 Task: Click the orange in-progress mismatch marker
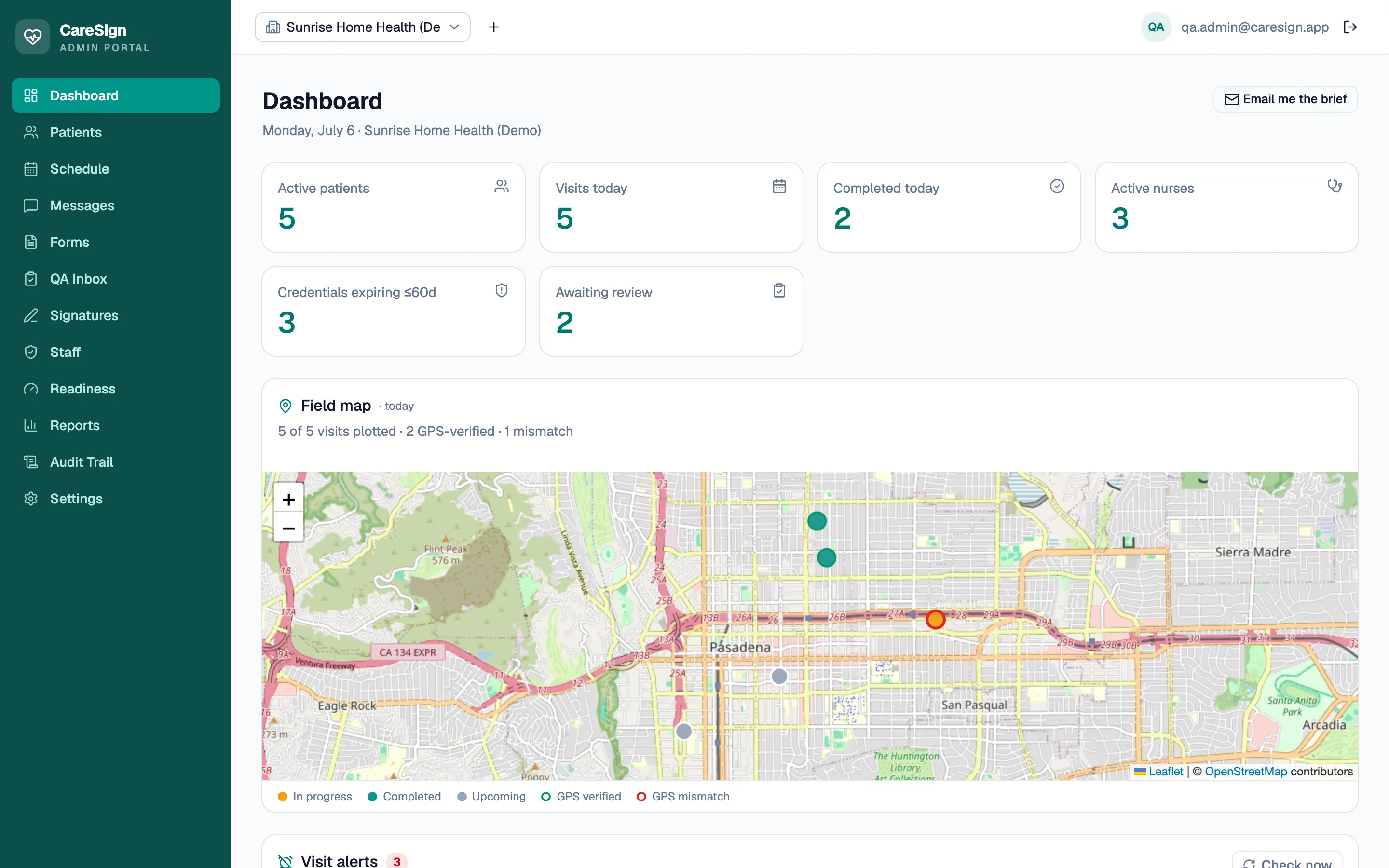tap(936, 620)
